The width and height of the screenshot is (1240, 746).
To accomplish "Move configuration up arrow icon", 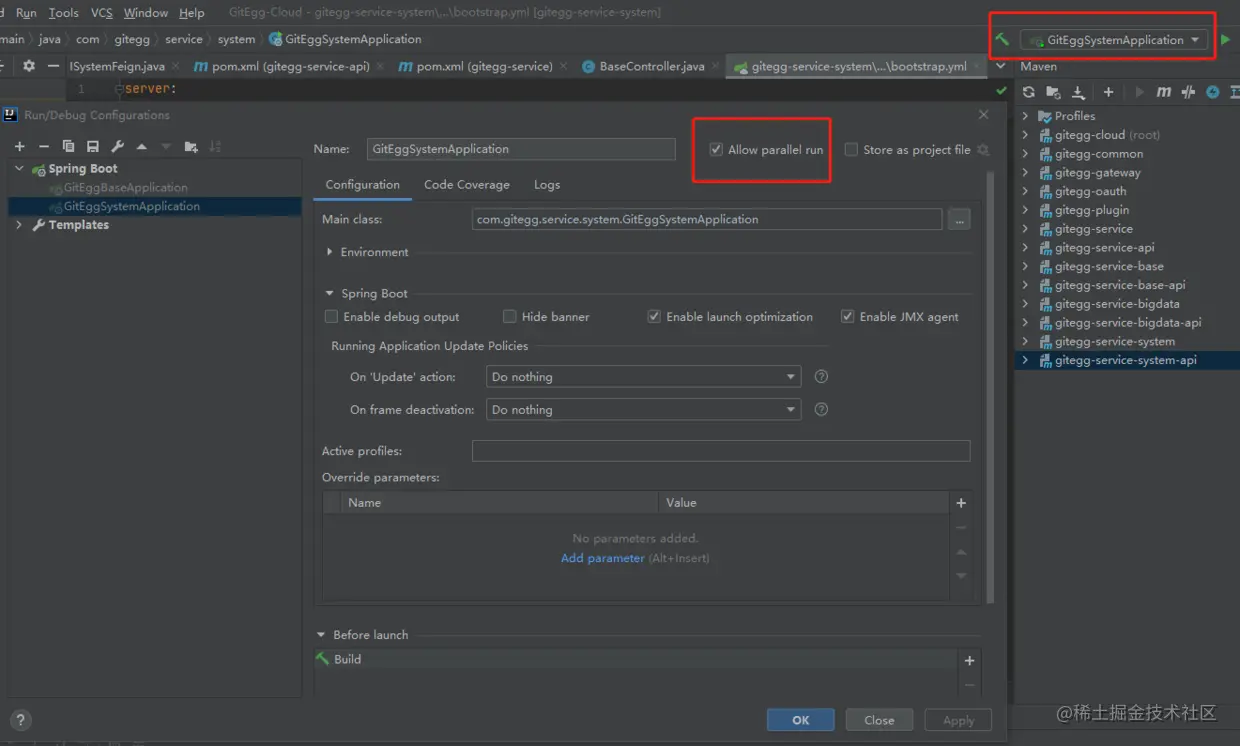I will 141,146.
